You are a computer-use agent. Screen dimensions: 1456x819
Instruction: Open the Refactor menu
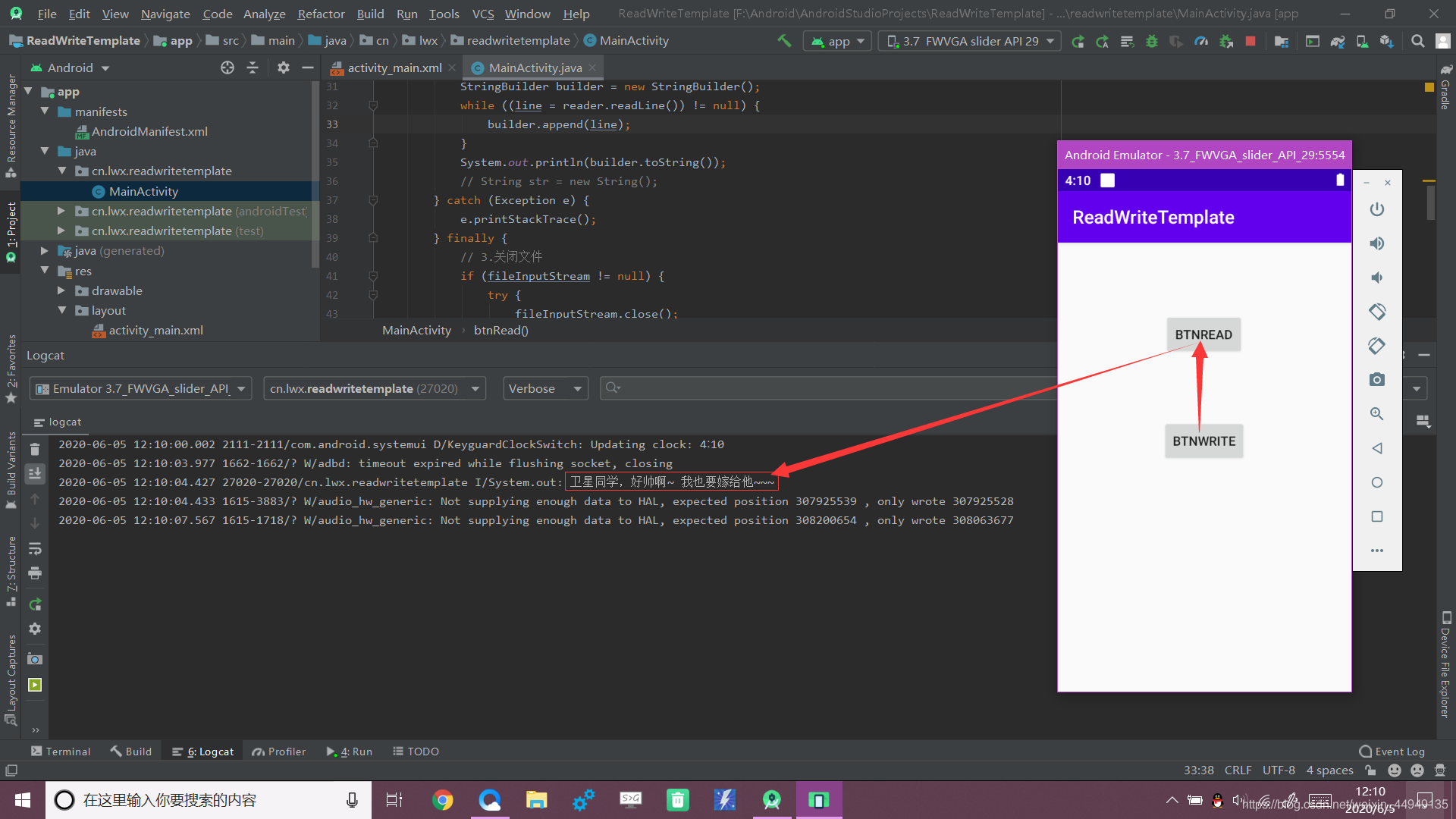click(321, 13)
